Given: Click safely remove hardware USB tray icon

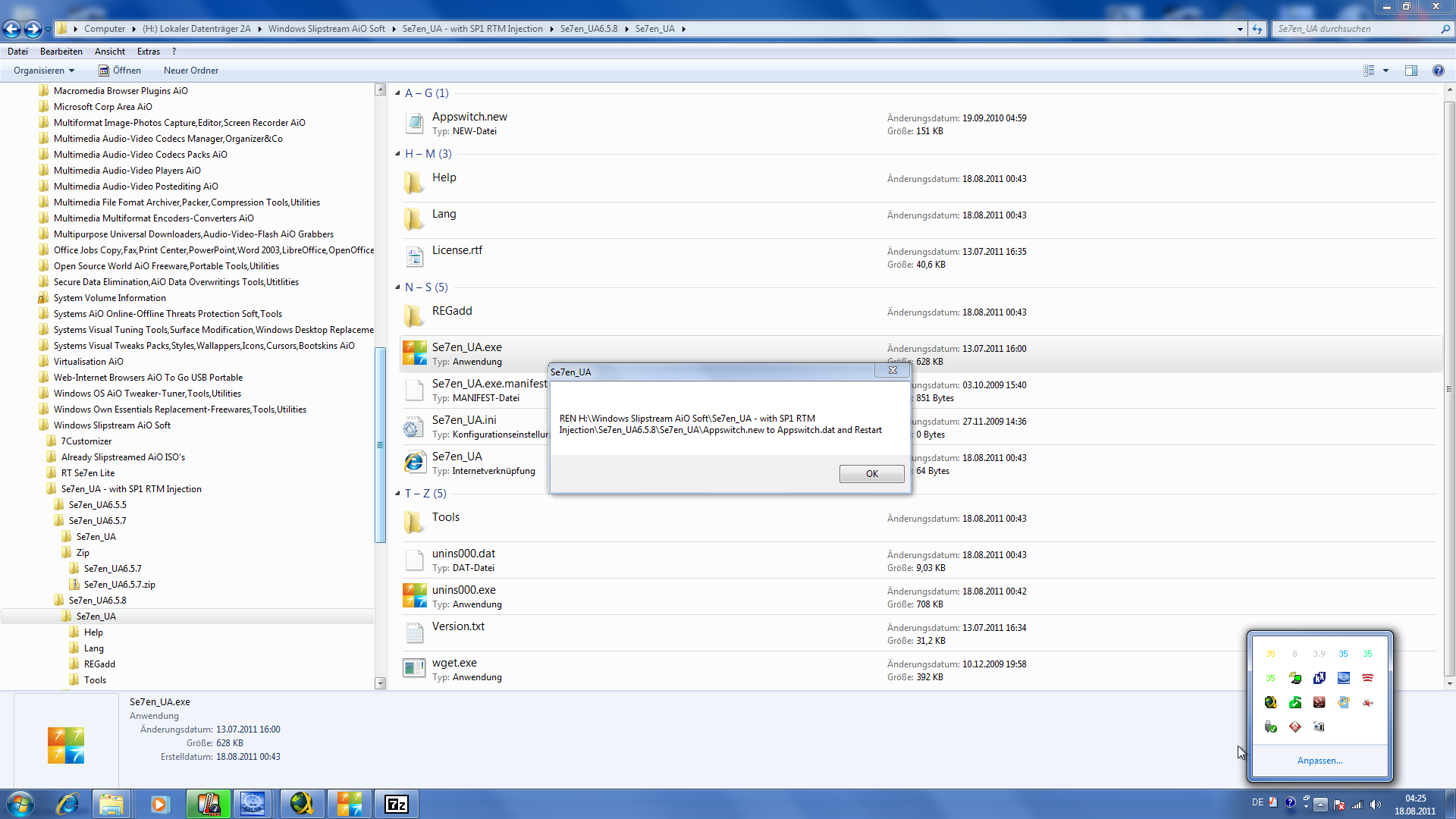Looking at the screenshot, I should [1270, 726].
